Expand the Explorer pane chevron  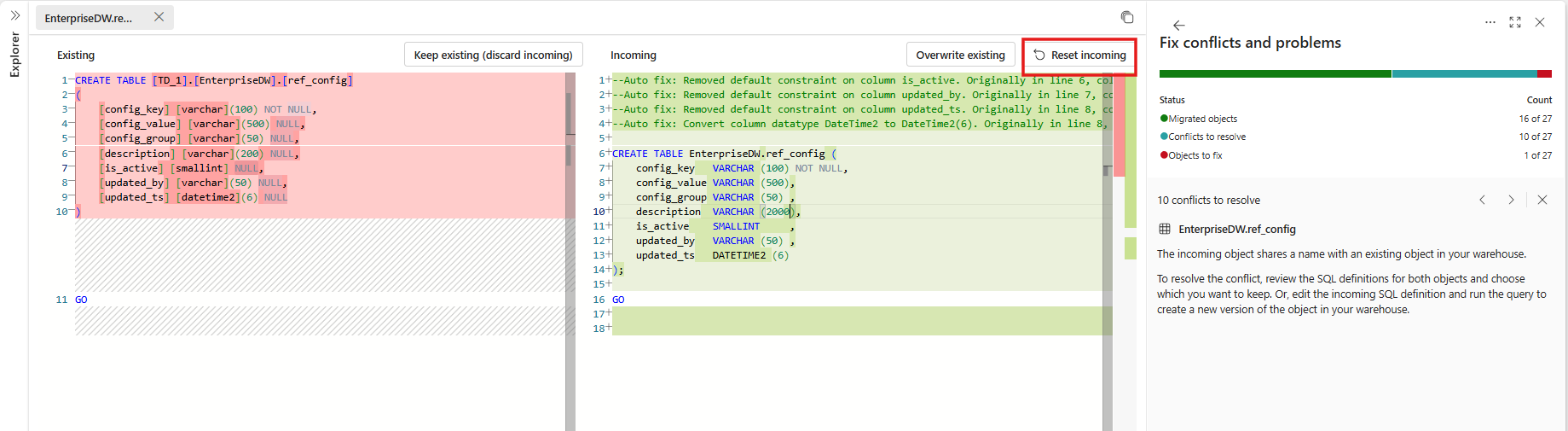[14, 15]
